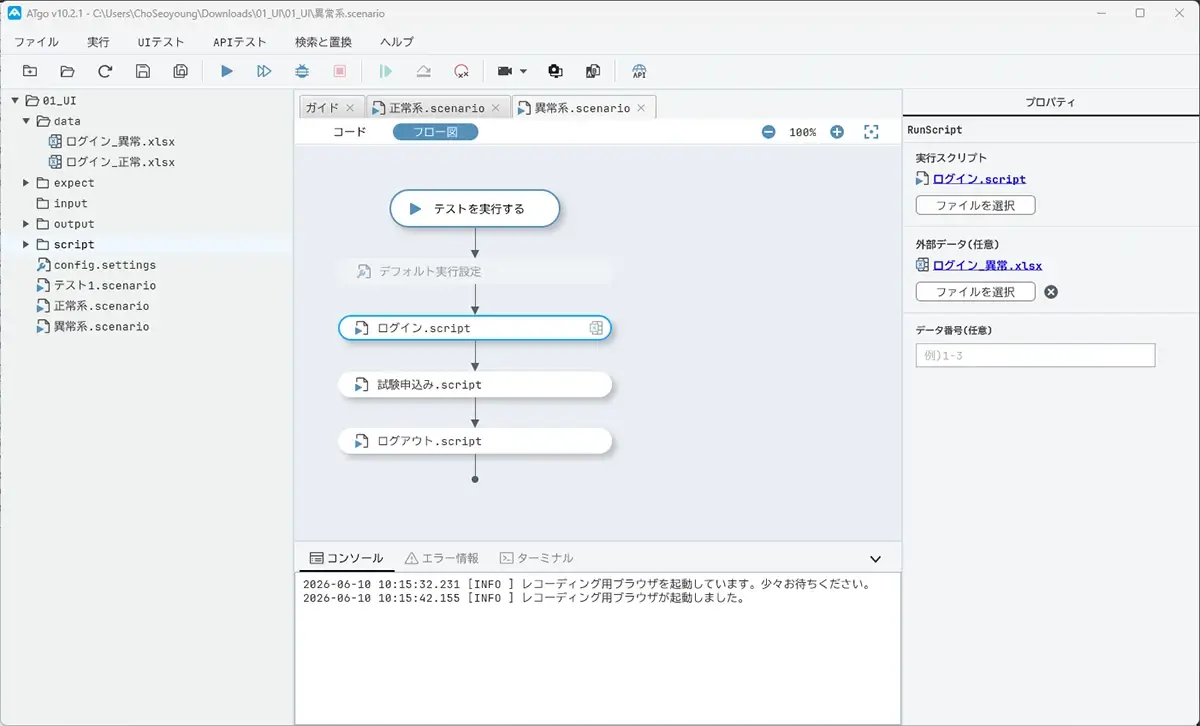Open the ターミナル tab
Viewport: 1200px width, 726px height.
point(537,558)
